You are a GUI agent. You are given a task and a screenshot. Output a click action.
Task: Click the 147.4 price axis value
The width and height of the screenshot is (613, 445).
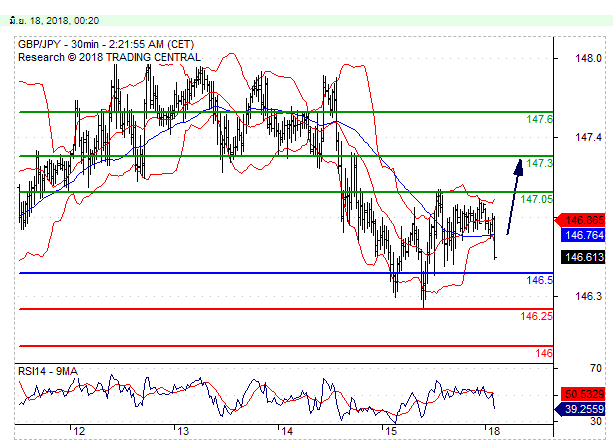point(588,137)
